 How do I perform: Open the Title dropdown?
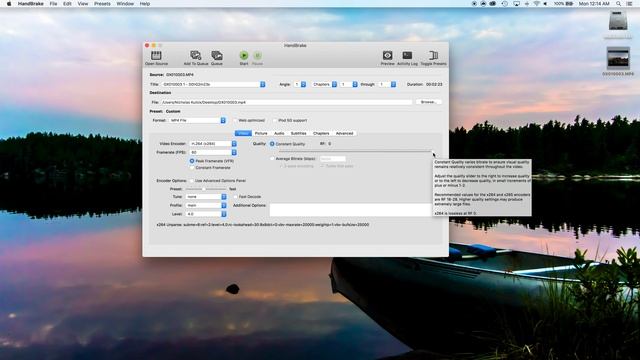click(x=213, y=84)
